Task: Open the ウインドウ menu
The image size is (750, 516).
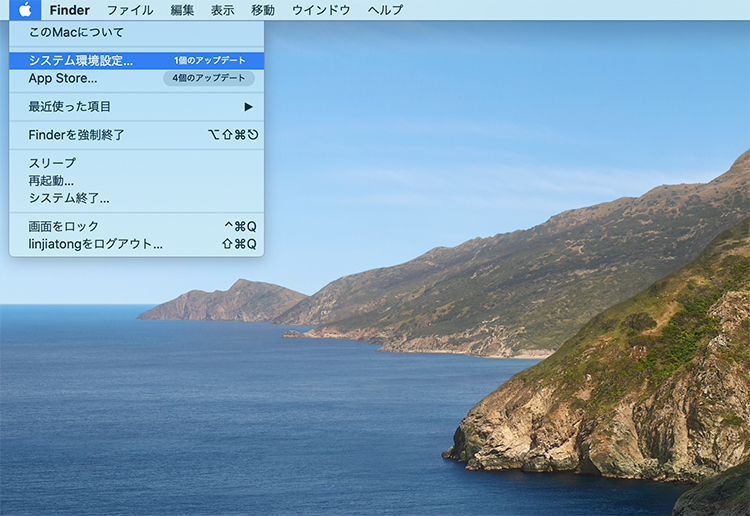Action: pos(321,10)
